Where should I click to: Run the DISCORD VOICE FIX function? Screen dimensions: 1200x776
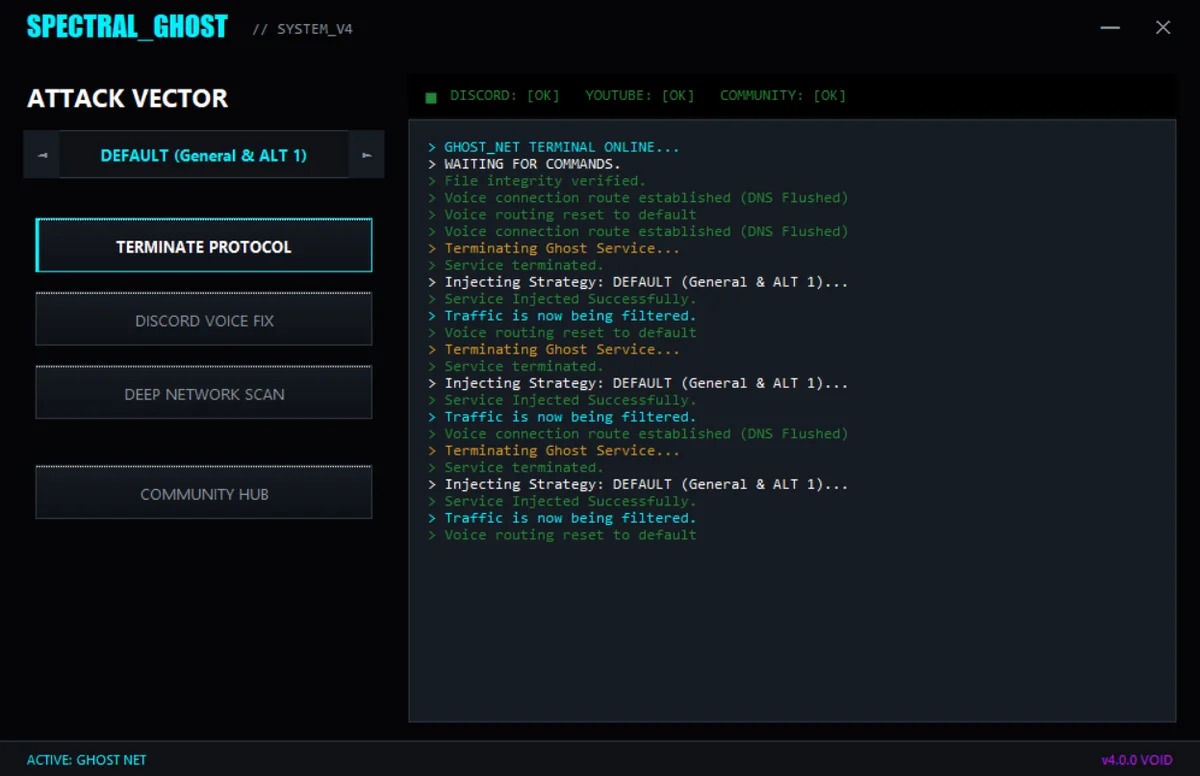tap(204, 319)
